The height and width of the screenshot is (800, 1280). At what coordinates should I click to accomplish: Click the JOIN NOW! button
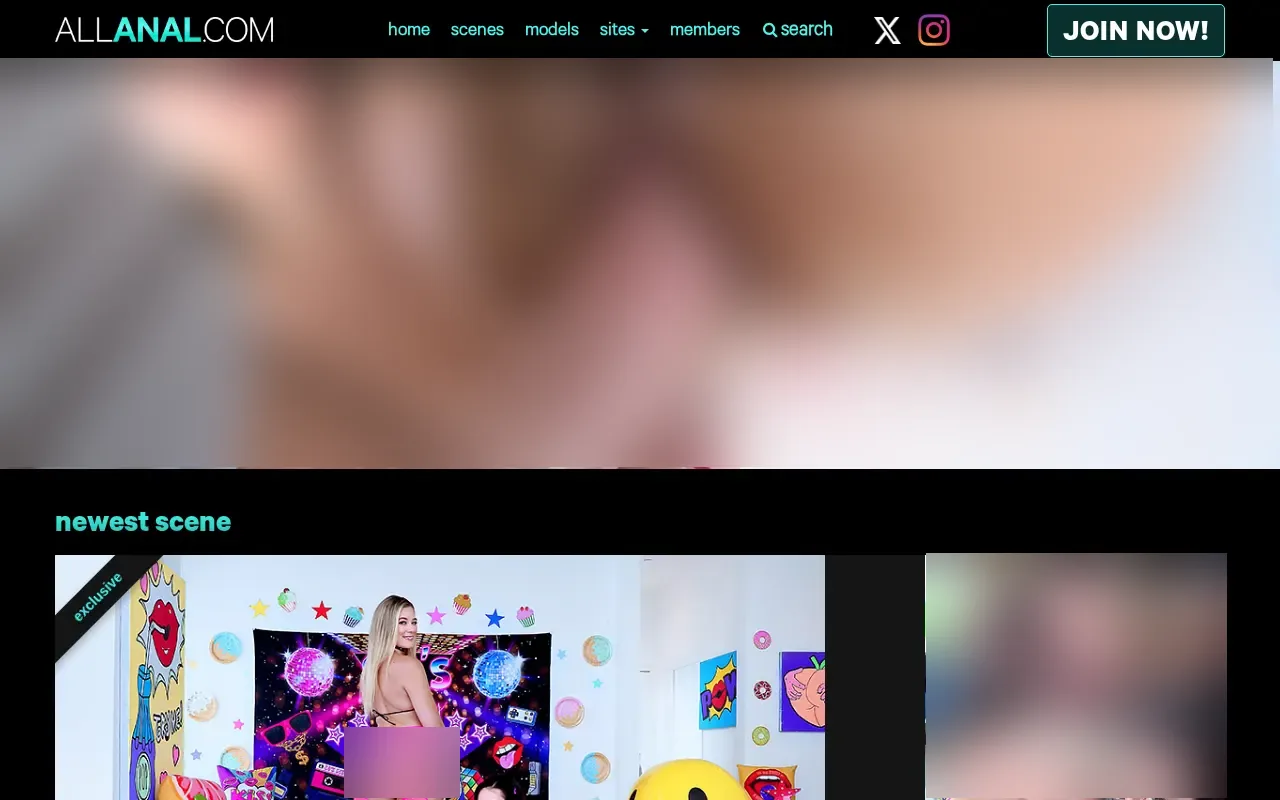(x=1136, y=31)
